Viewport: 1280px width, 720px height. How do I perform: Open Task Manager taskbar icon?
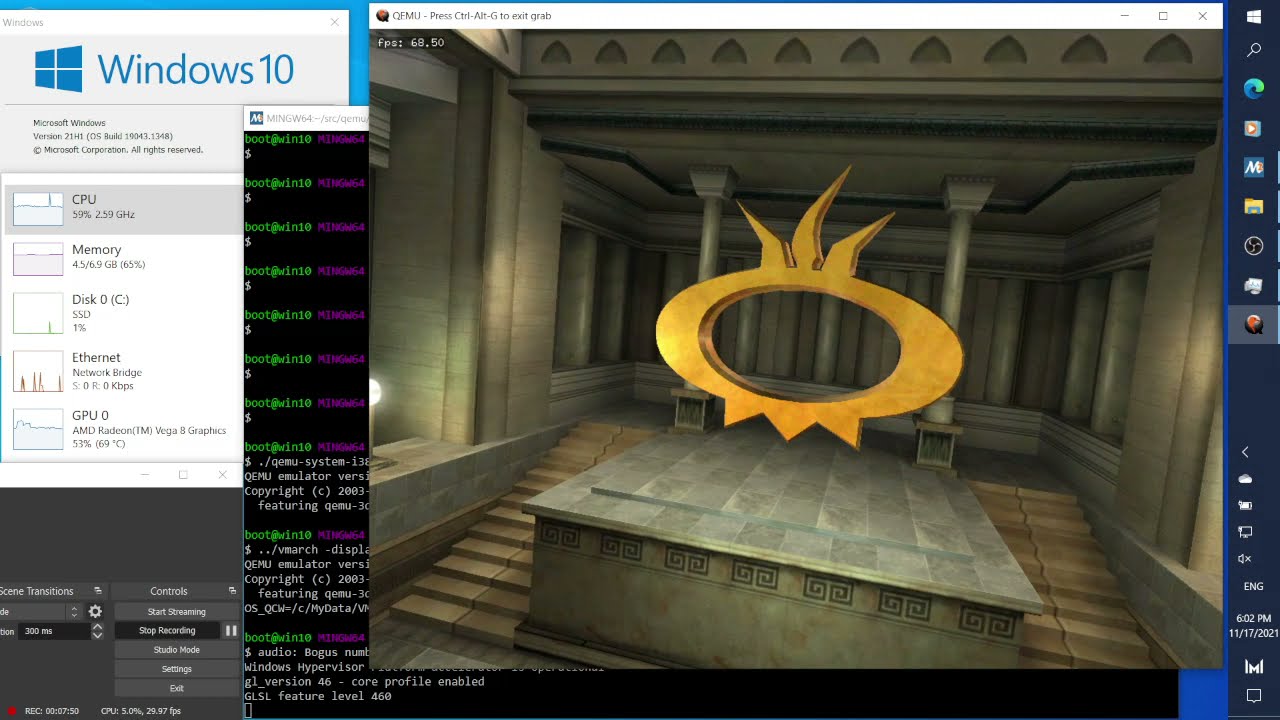click(x=1254, y=285)
